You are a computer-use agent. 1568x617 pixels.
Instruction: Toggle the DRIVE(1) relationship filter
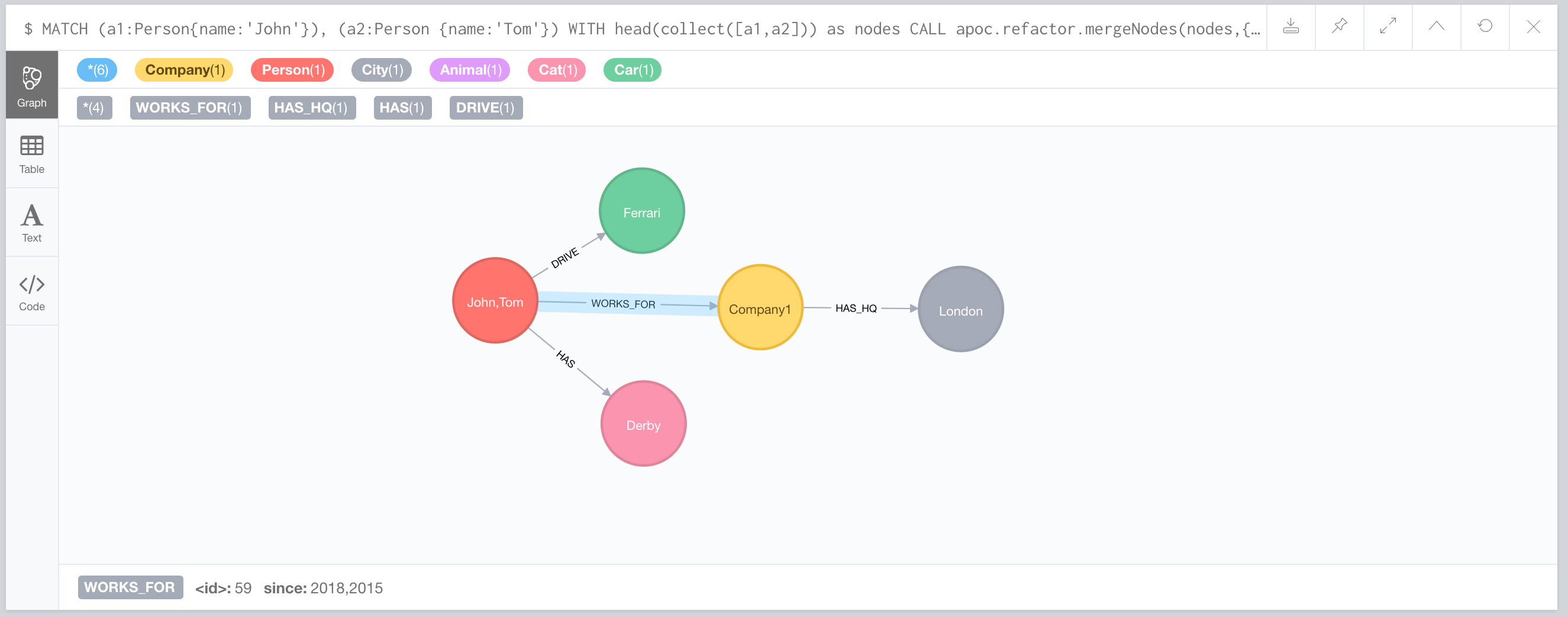pos(486,108)
